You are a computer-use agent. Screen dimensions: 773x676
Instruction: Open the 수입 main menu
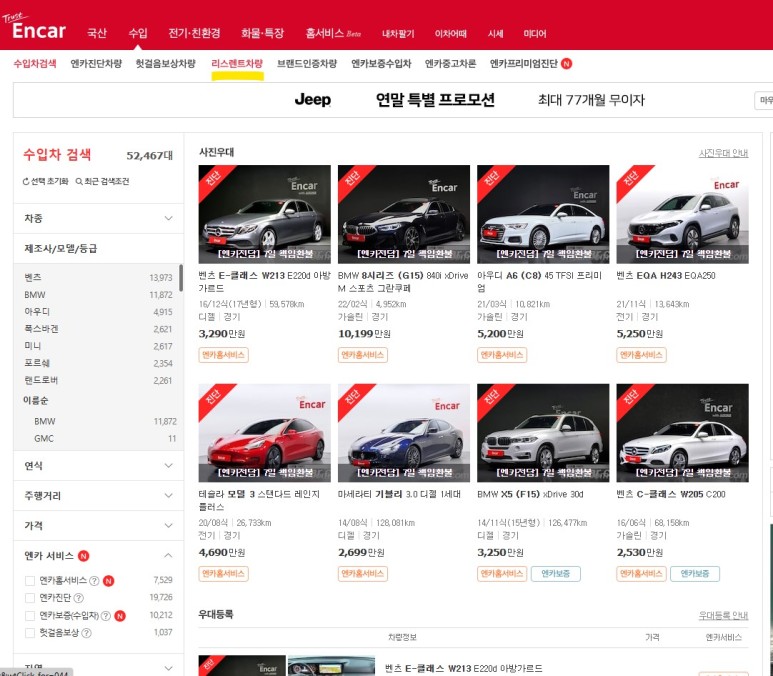138,34
